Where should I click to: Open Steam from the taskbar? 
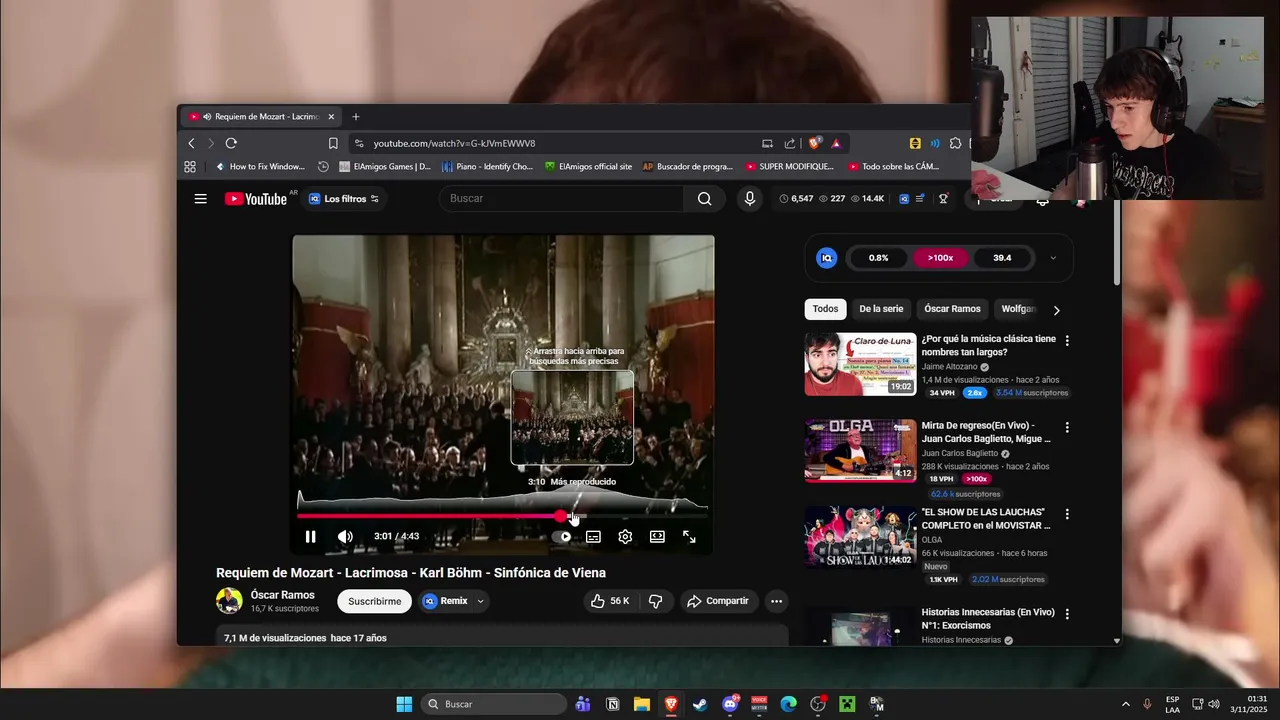click(x=700, y=704)
